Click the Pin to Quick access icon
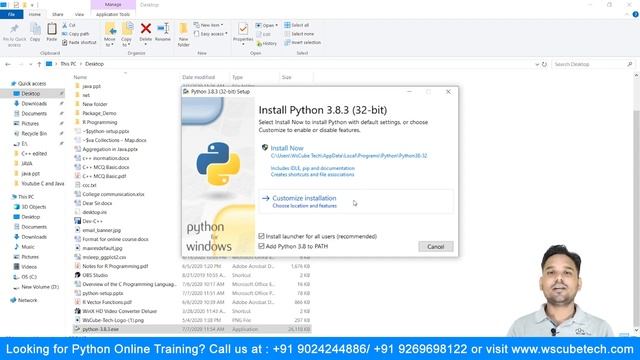The image size is (640, 360). pos(14,29)
